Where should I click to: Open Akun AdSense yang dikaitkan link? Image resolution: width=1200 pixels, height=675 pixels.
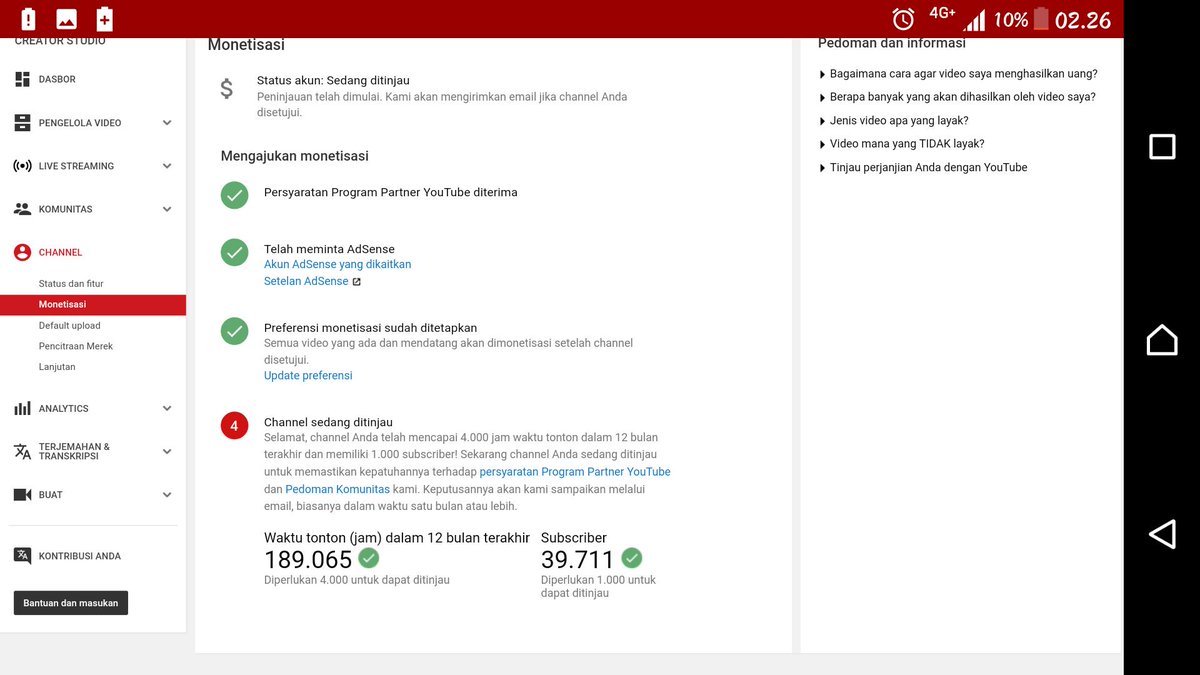click(338, 264)
